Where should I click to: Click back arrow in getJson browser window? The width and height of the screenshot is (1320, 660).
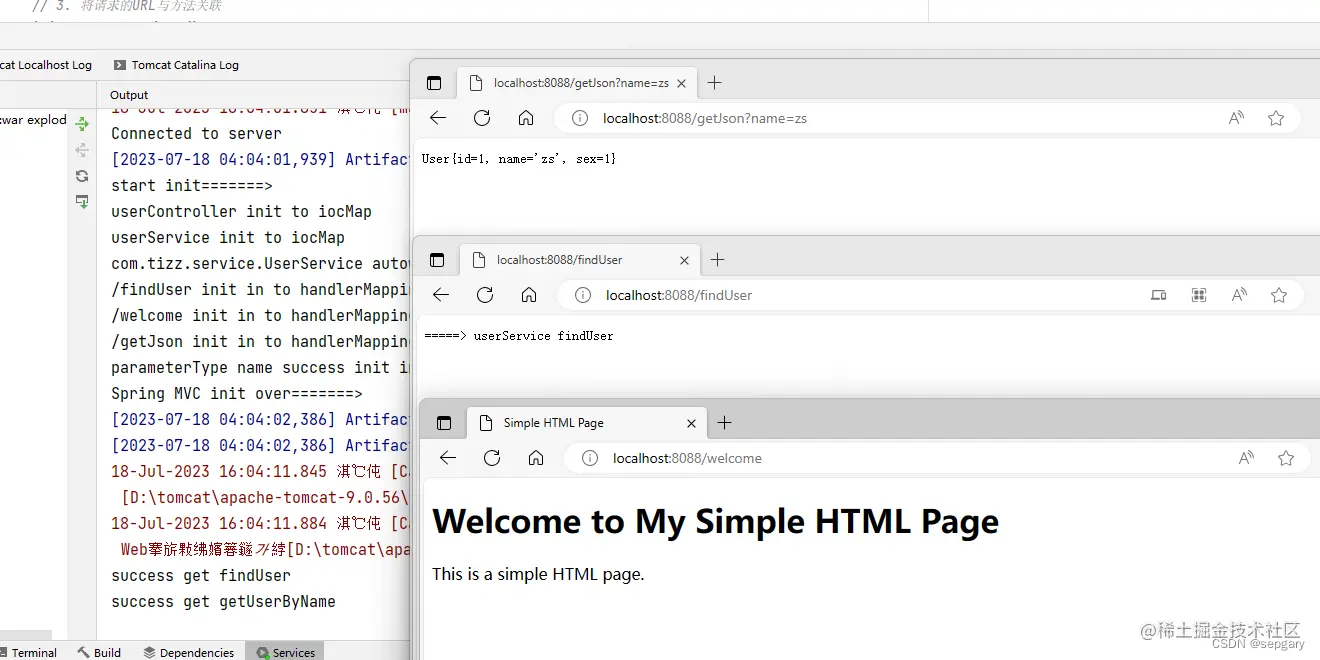click(x=438, y=118)
